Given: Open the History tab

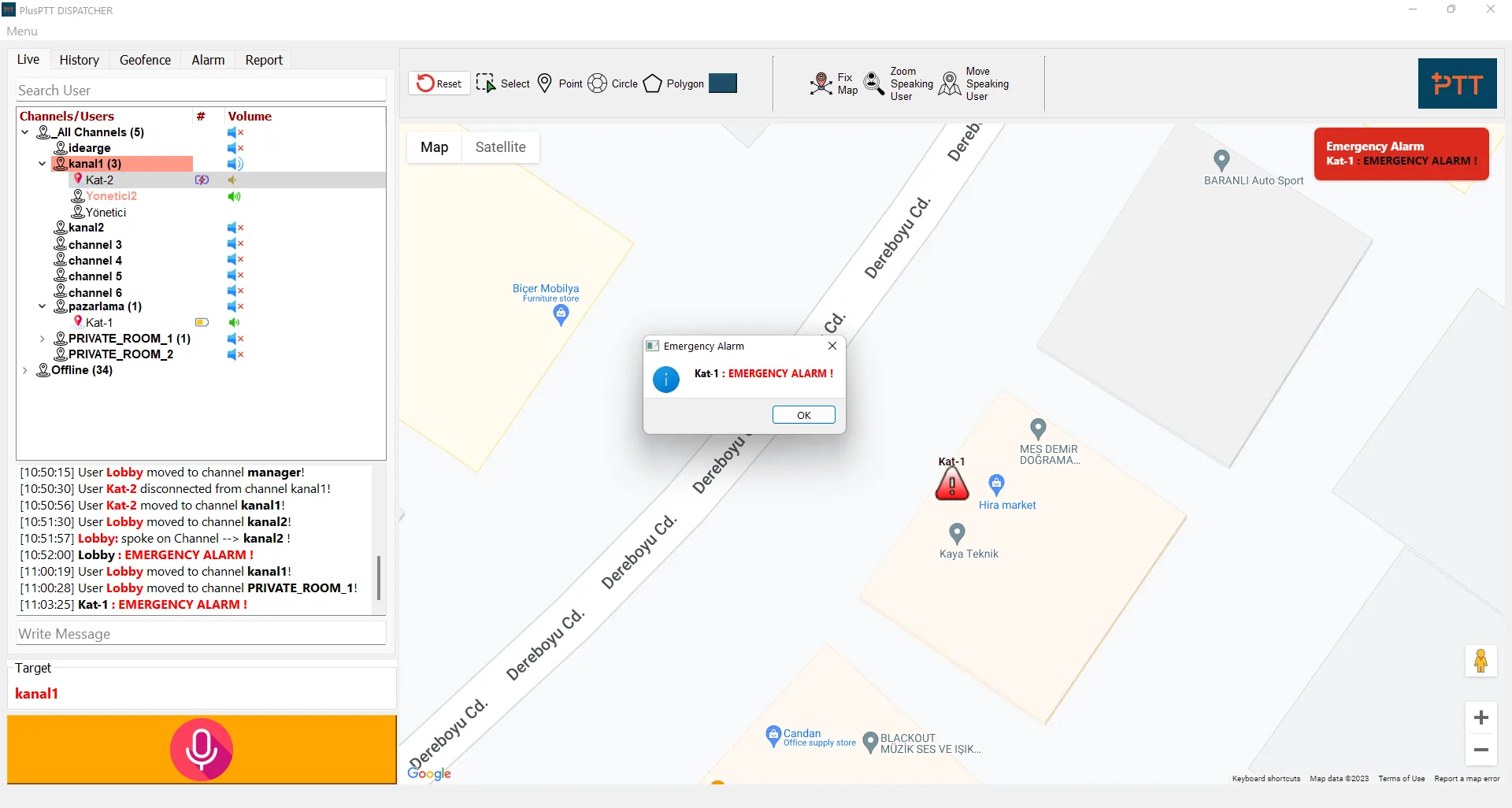Looking at the screenshot, I should pyautogui.click(x=80, y=60).
